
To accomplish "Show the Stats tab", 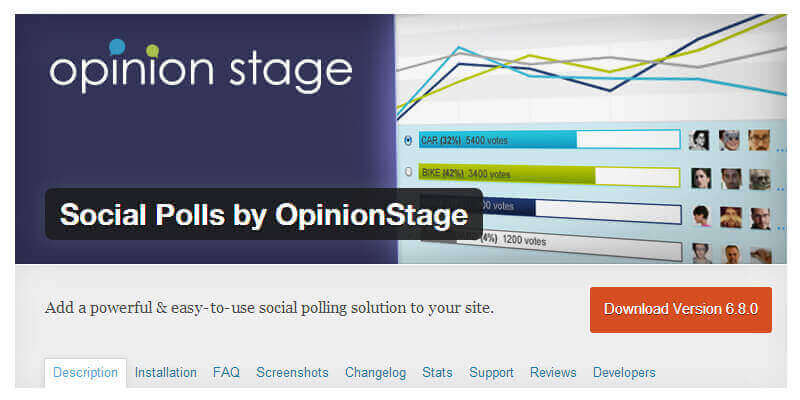I will (437, 373).
